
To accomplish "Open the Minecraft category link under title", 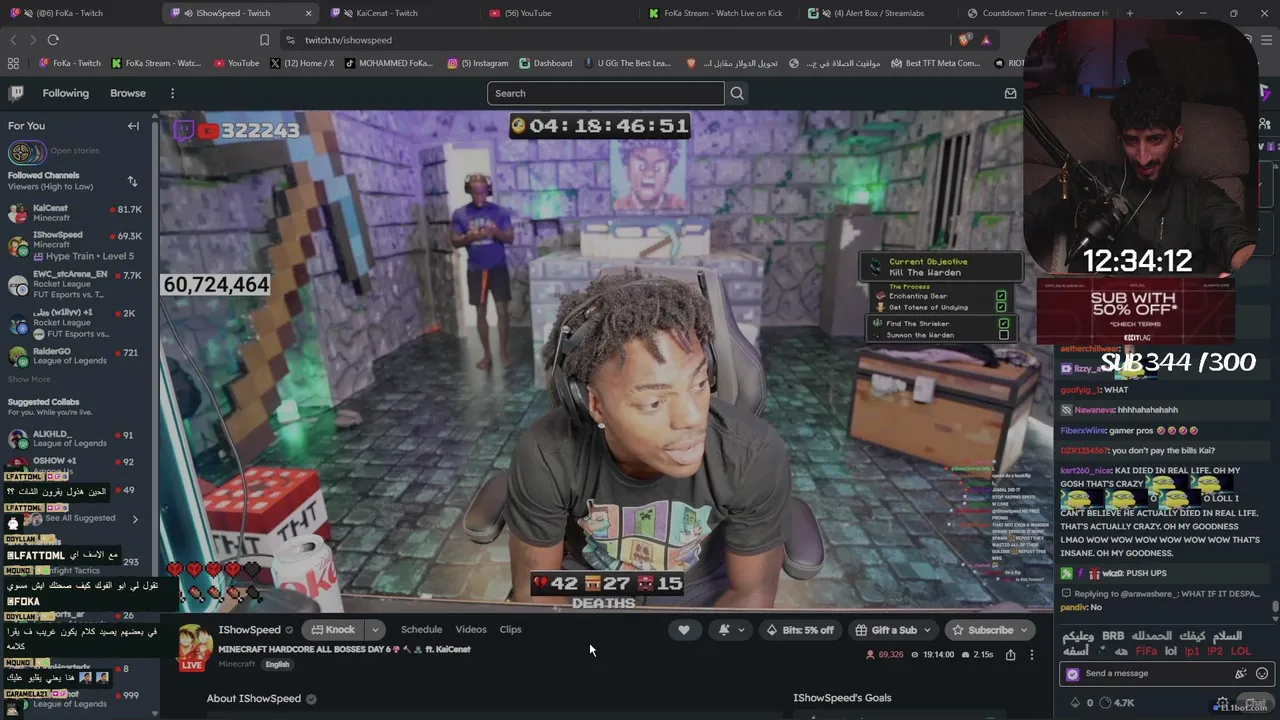I will point(236,664).
